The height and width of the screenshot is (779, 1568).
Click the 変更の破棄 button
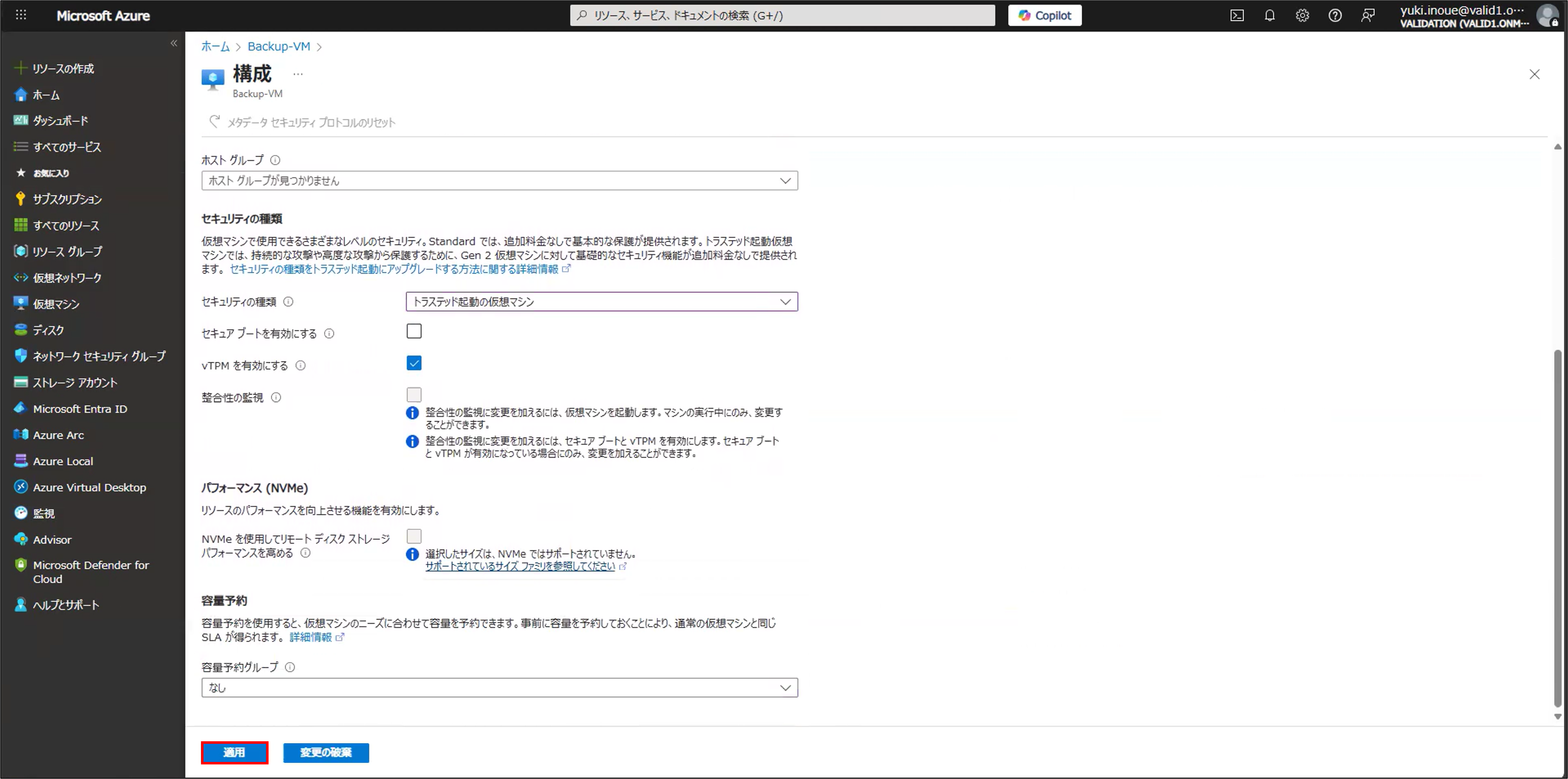click(325, 753)
